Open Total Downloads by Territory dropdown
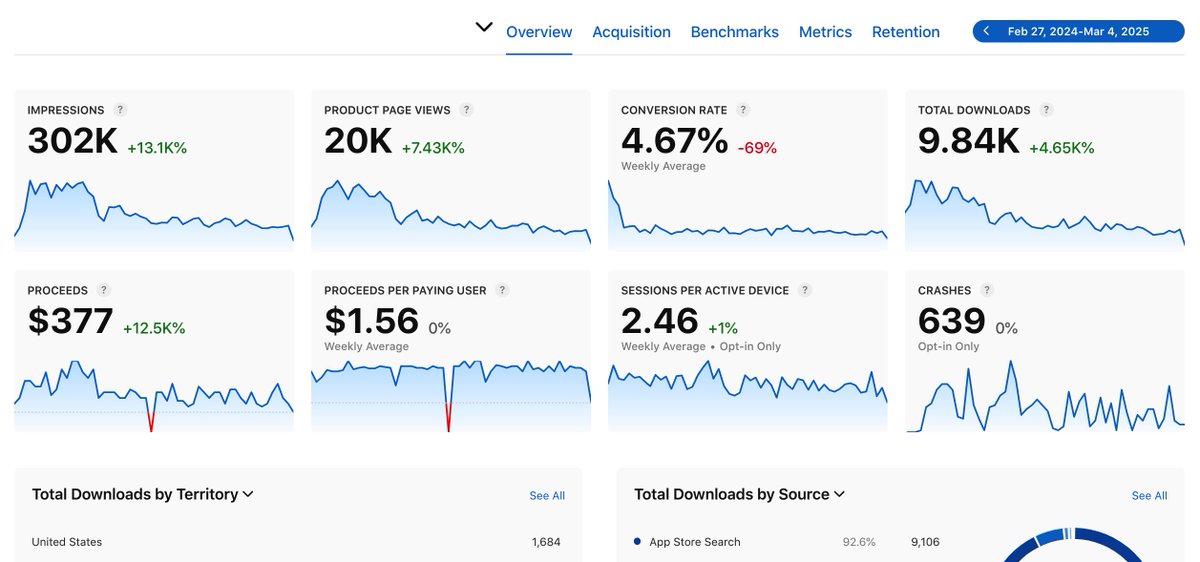1200x562 pixels. coord(143,494)
